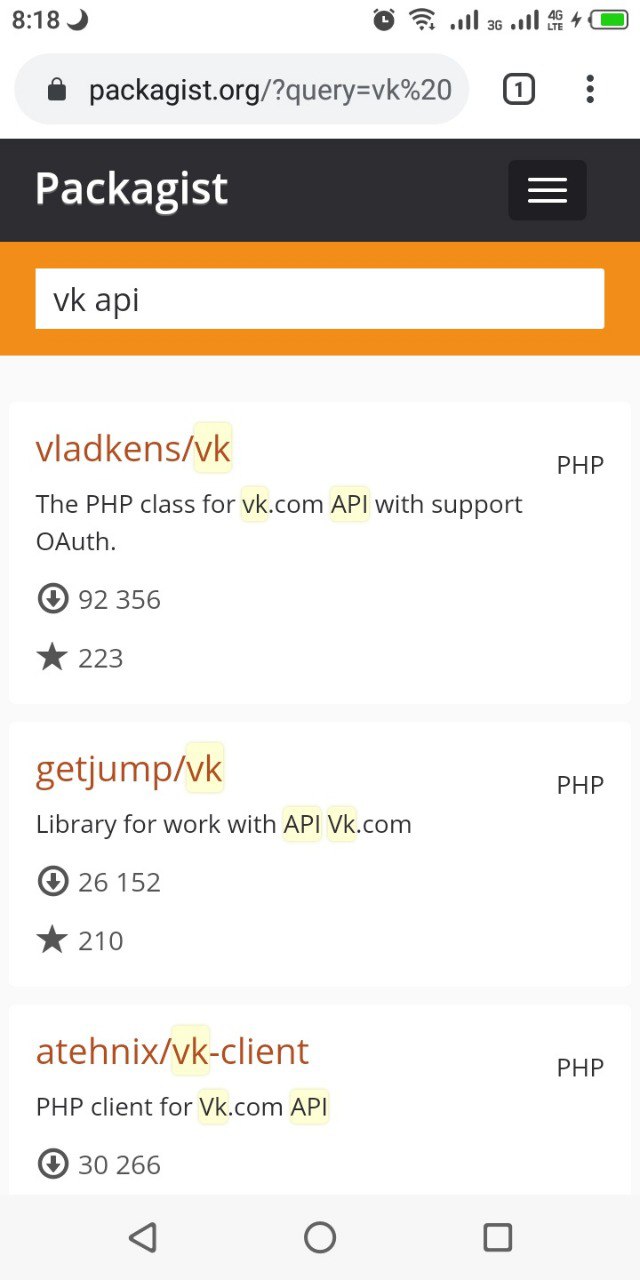This screenshot has height=1280, width=640.
Task: Open the vladkens/vk package link
Action: (133, 449)
